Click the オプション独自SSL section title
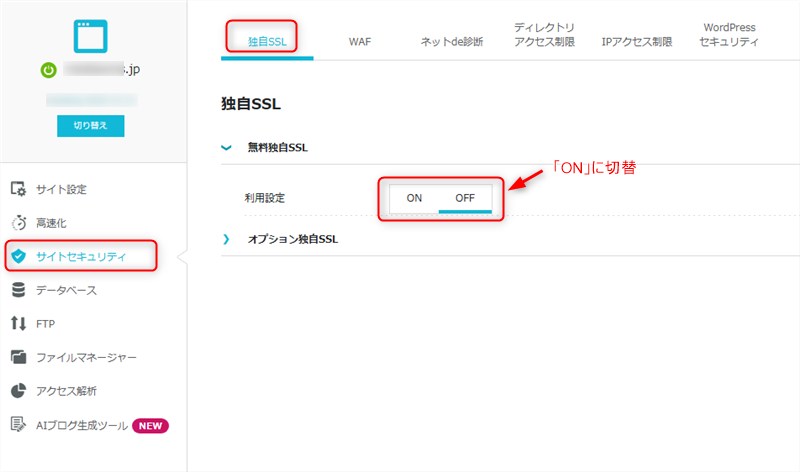 point(293,239)
